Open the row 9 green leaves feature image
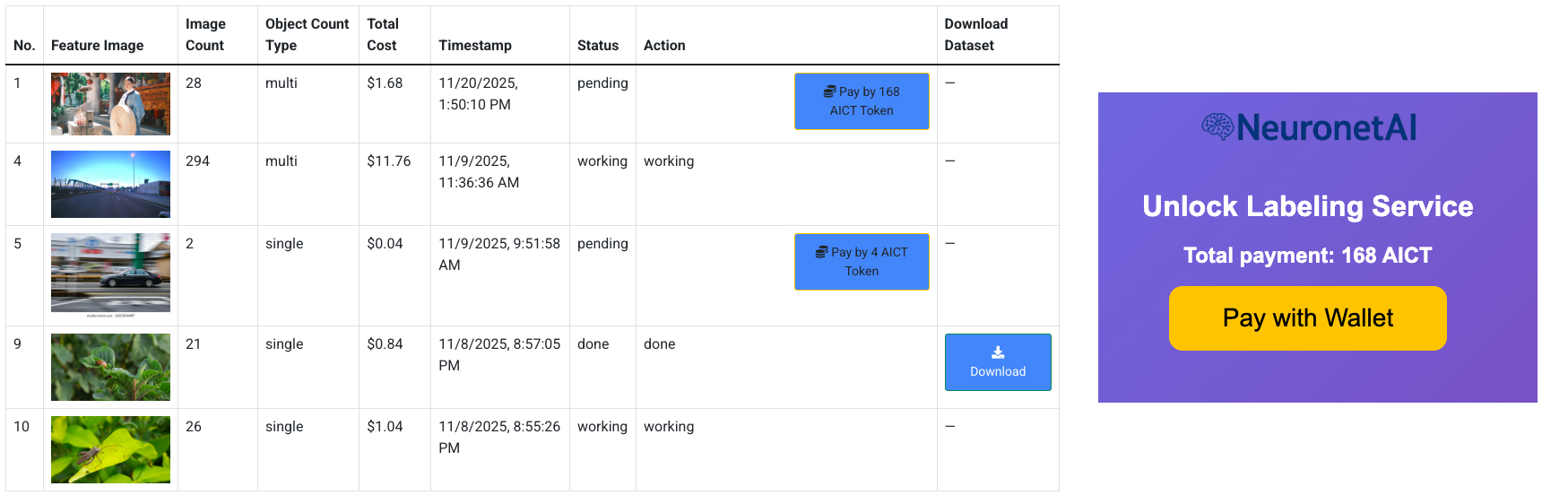The width and height of the screenshot is (1568, 495). (x=110, y=367)
